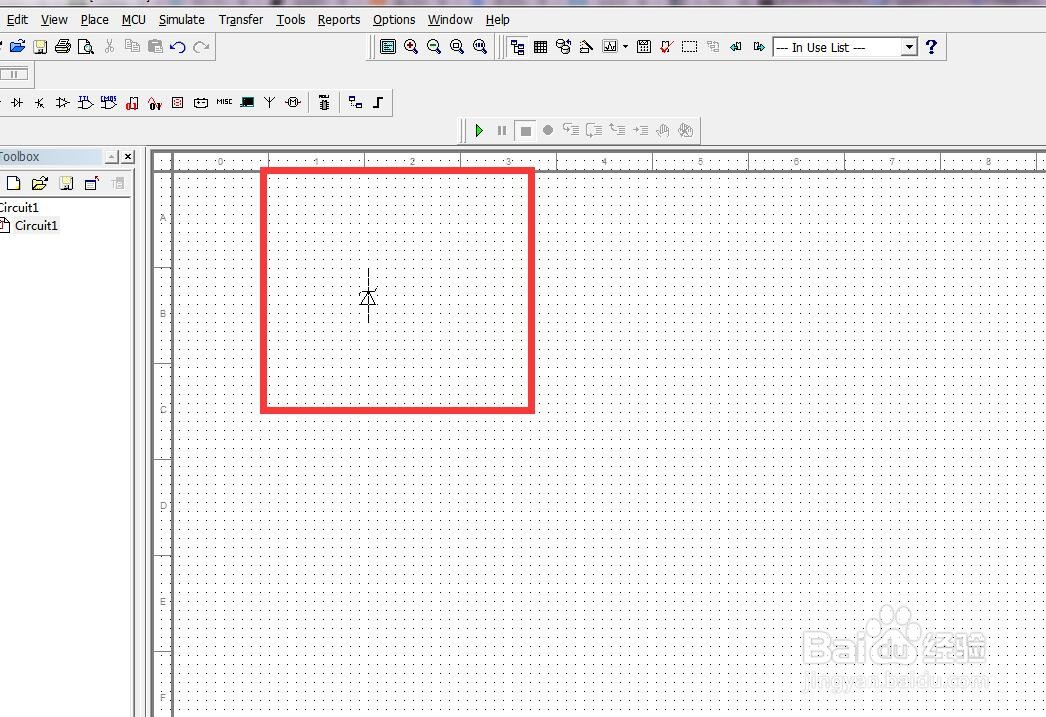Back annotate from Ultiboard icon
1046x717 pixels.
736,47
